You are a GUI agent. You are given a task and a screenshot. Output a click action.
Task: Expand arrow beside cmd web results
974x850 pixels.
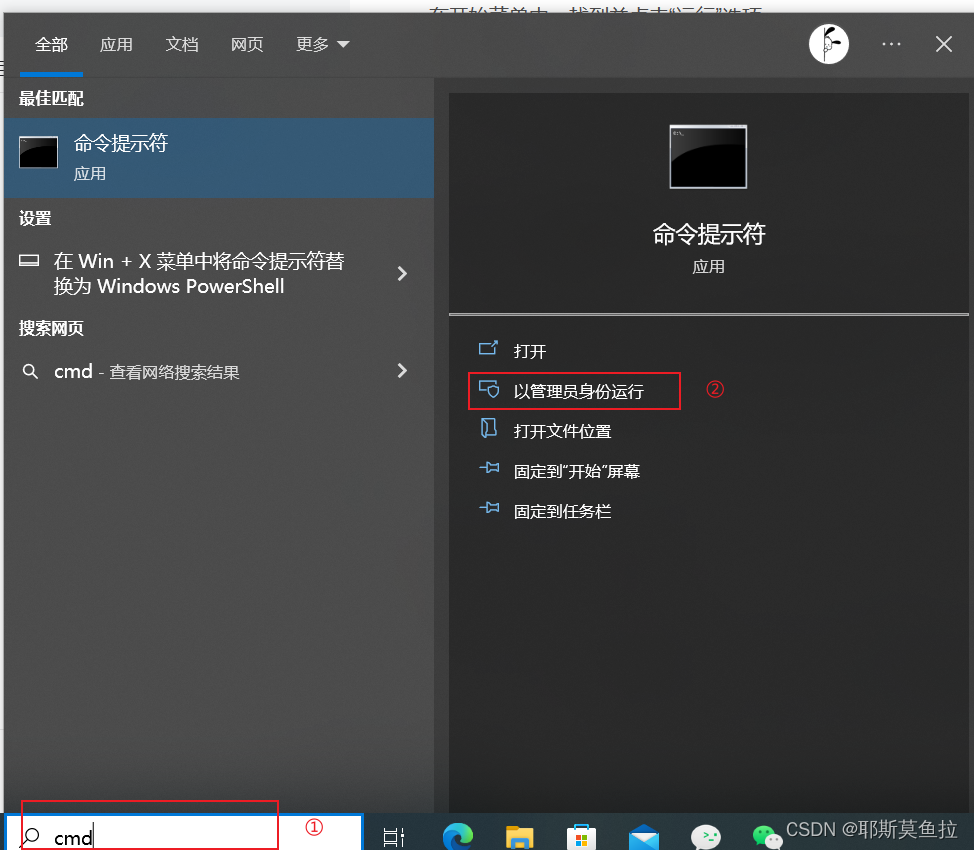tap(402, 371)
